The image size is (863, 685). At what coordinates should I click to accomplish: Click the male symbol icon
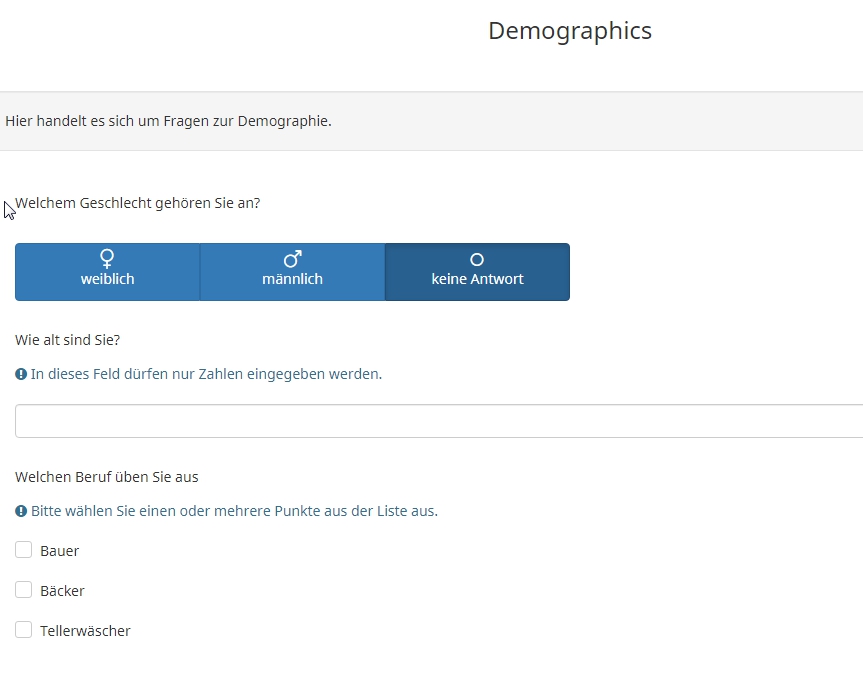(292, 259)
